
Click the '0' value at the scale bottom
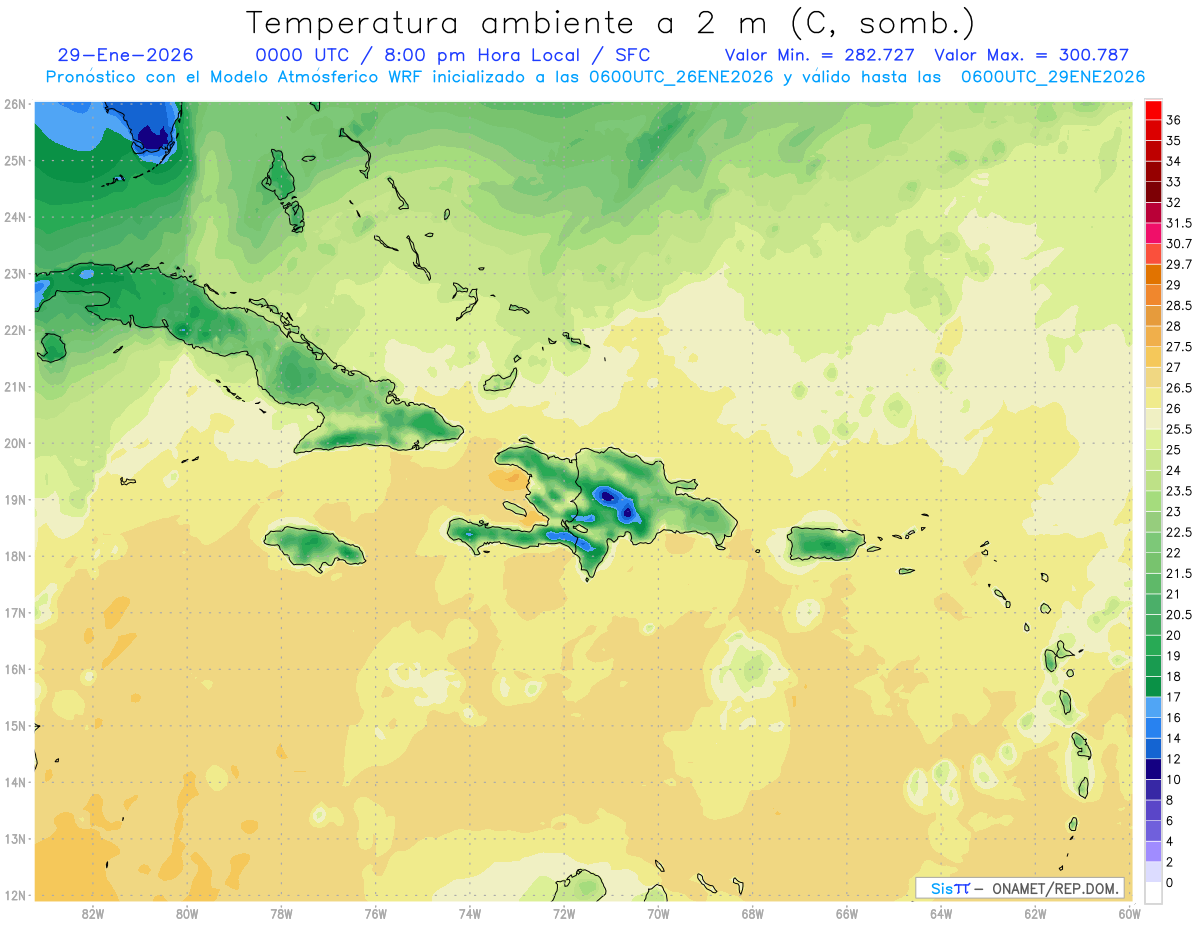pyautogui.click(x=1171, y=883)
